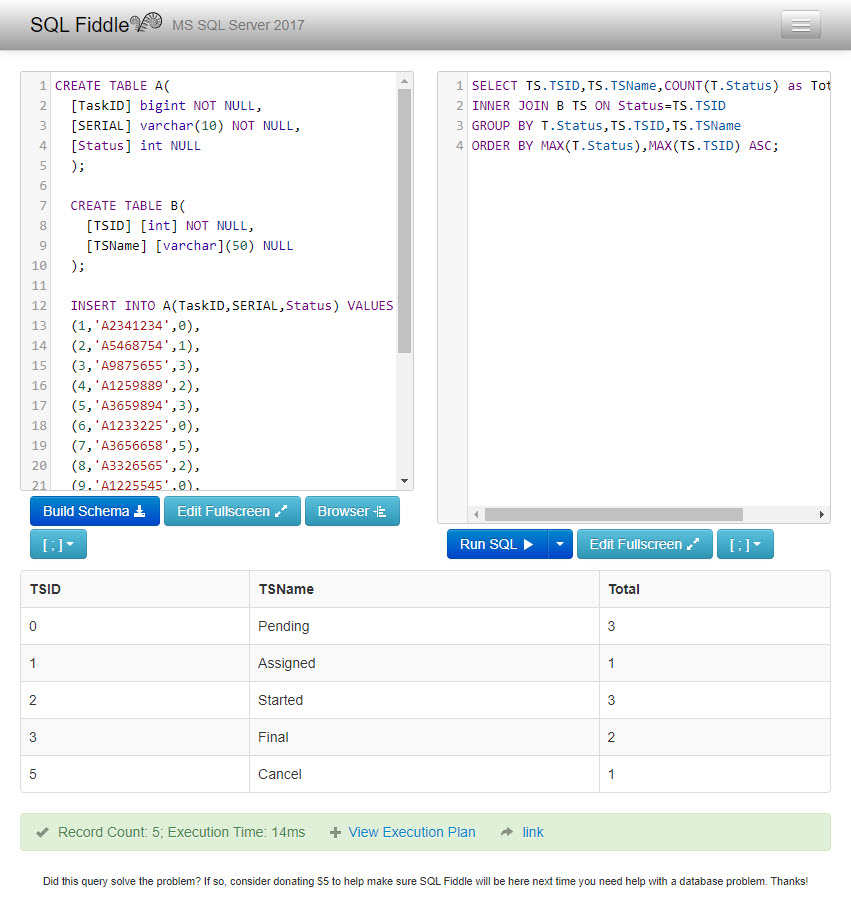Screen dimensions: 851x918
Task: Click the View Execution Plan link
Action: (411, 832)
